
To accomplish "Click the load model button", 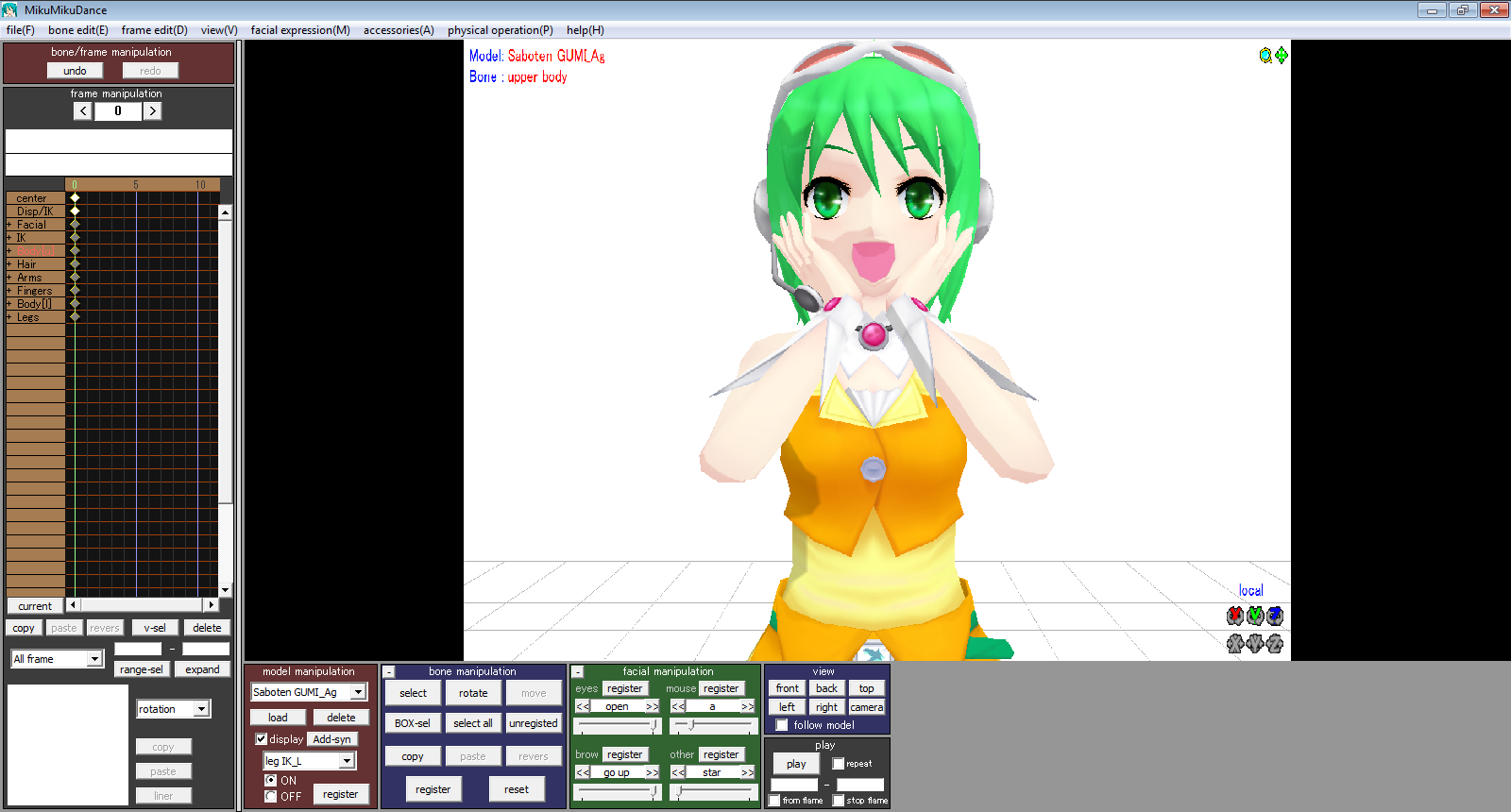I will tap(278, 718).
